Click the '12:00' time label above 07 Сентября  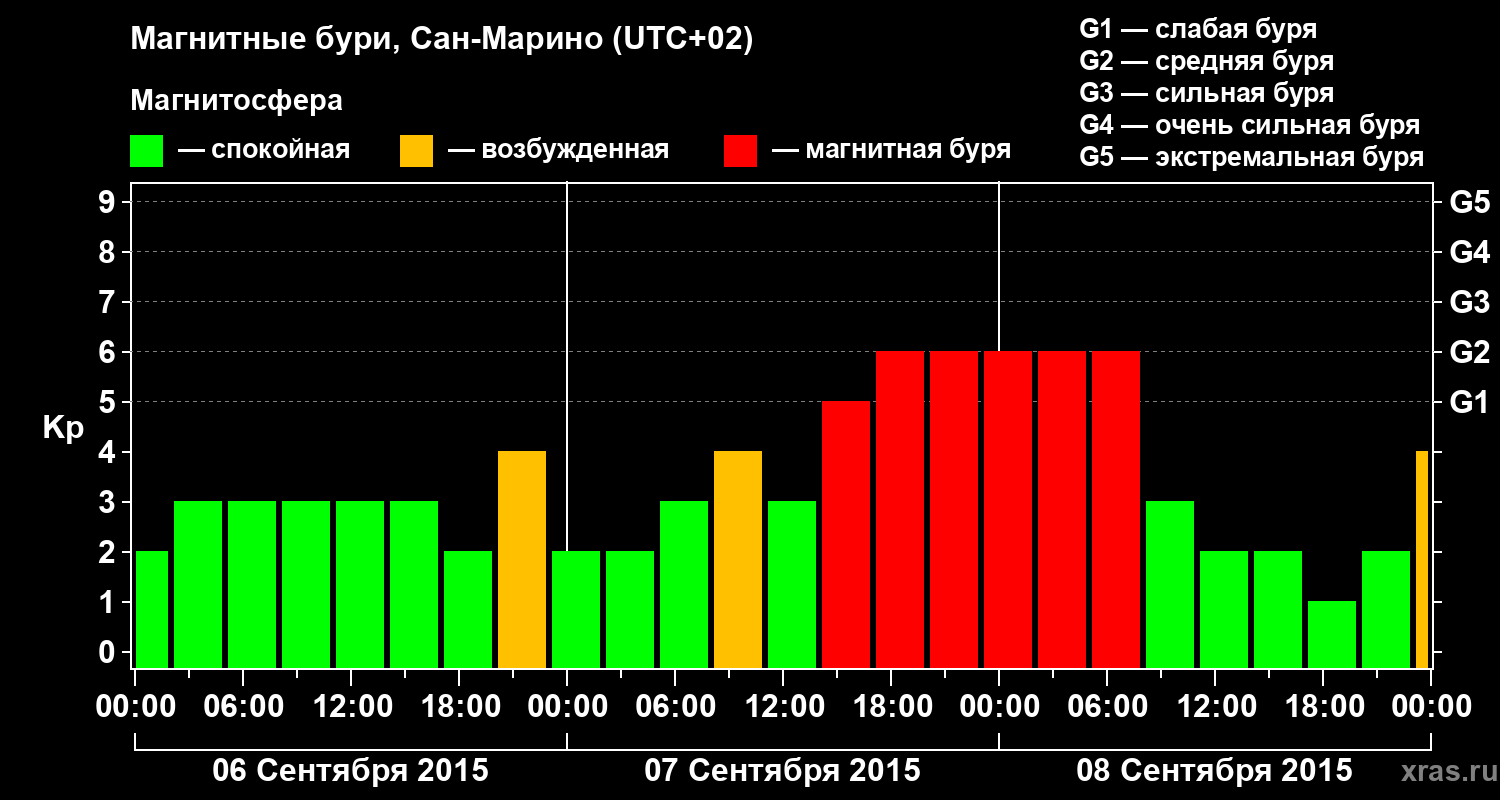(783, 708)
